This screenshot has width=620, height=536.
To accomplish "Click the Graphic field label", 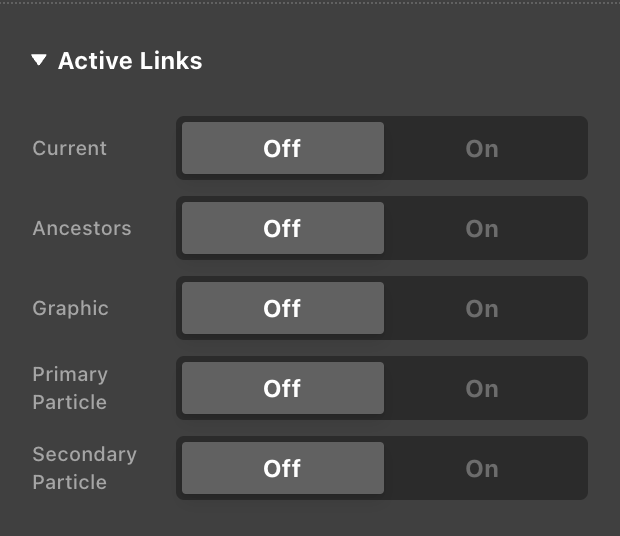I will click(x=70, y=309).
